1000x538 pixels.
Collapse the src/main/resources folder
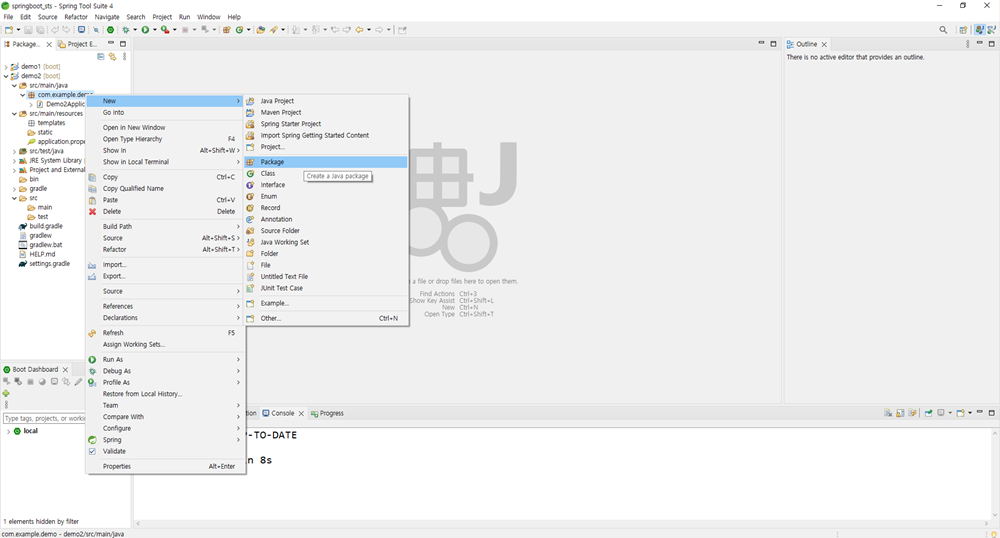click(15, 113)
